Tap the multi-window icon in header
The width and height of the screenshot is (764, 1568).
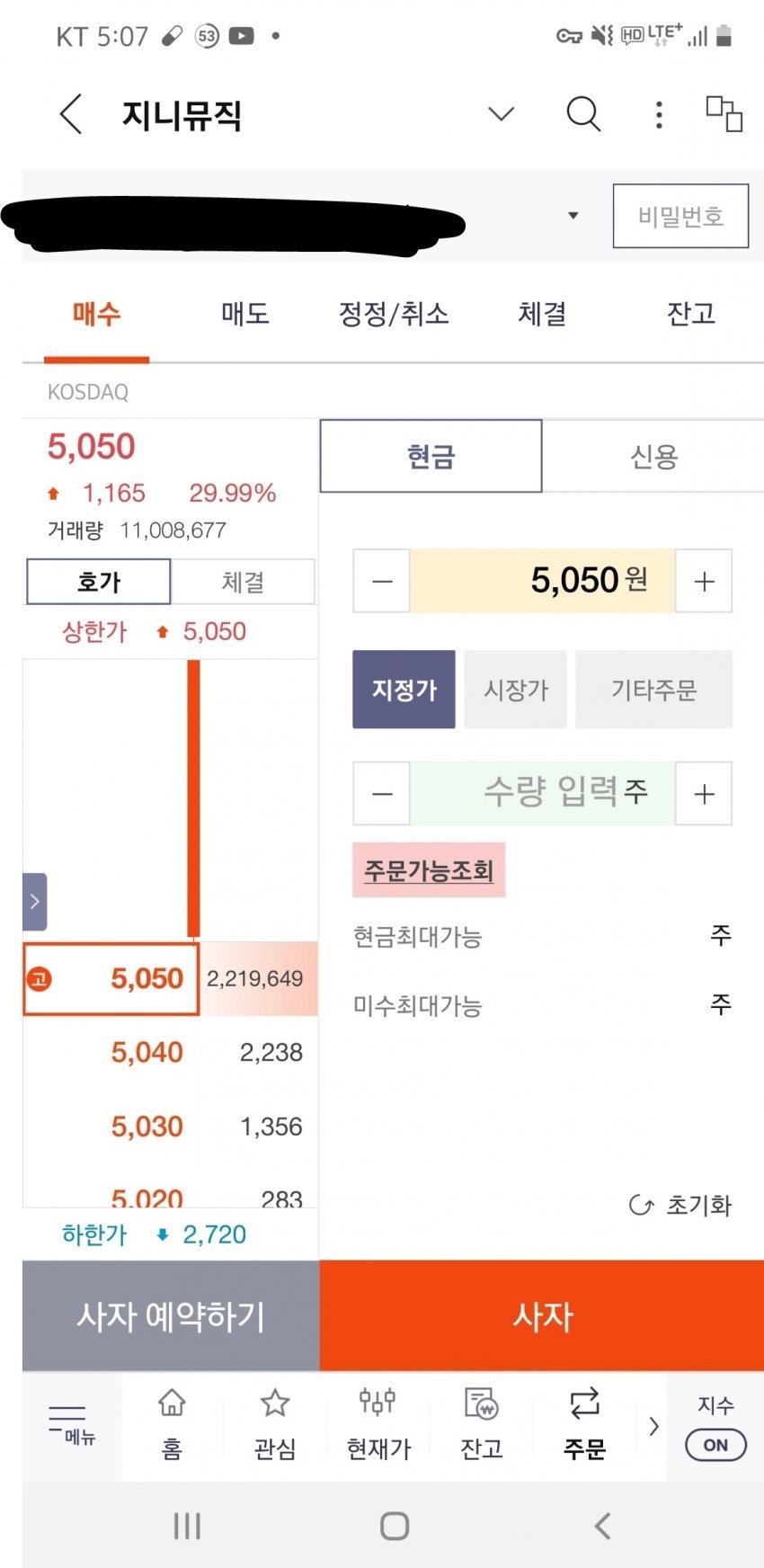(724, 114)
